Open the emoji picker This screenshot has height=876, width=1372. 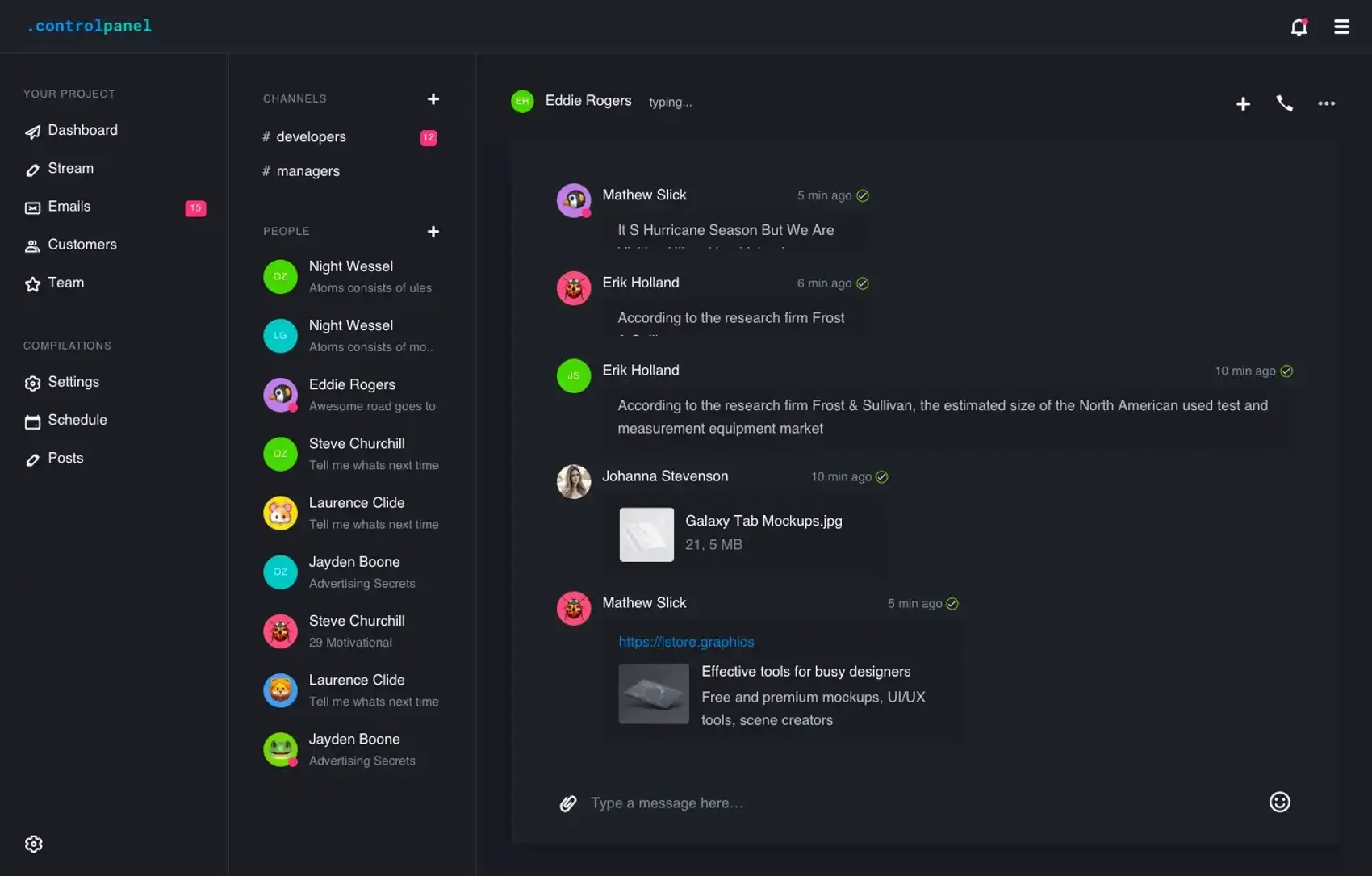1279,802
